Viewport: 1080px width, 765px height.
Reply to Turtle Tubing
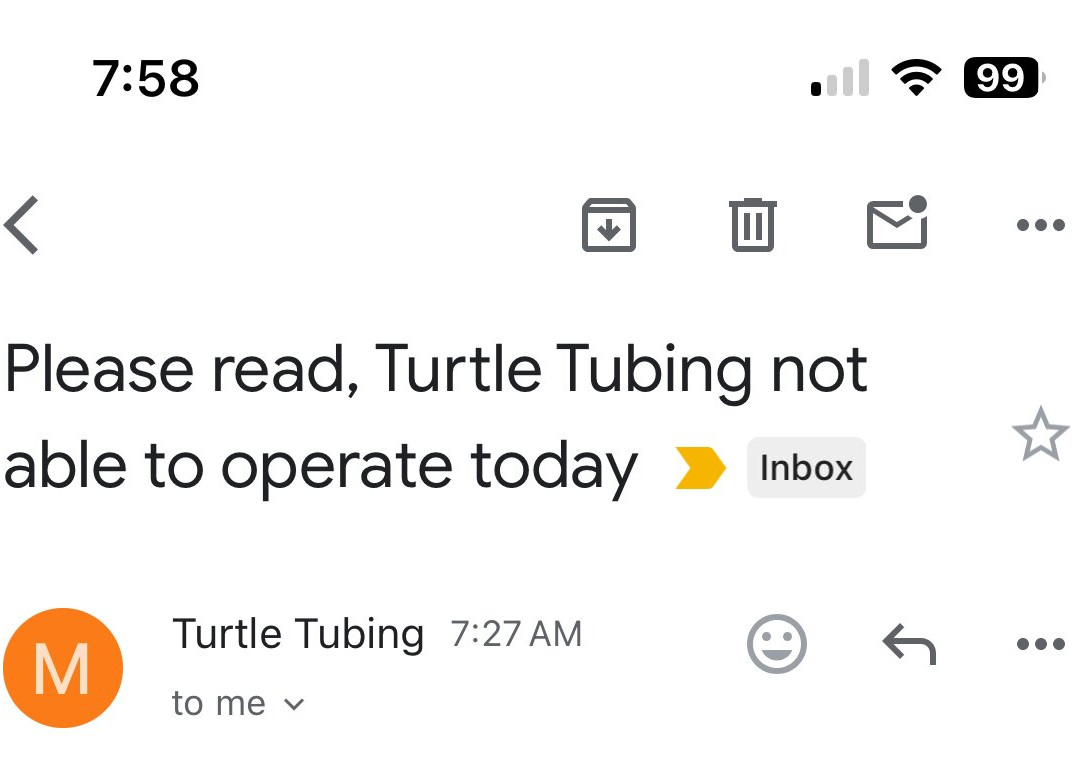coord(909,644)
